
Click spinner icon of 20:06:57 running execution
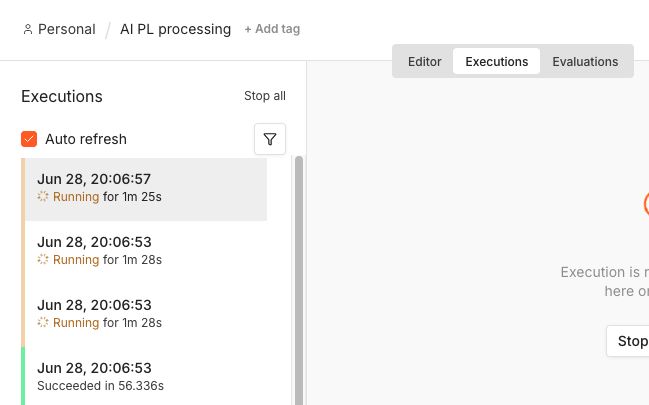(43, 196)
